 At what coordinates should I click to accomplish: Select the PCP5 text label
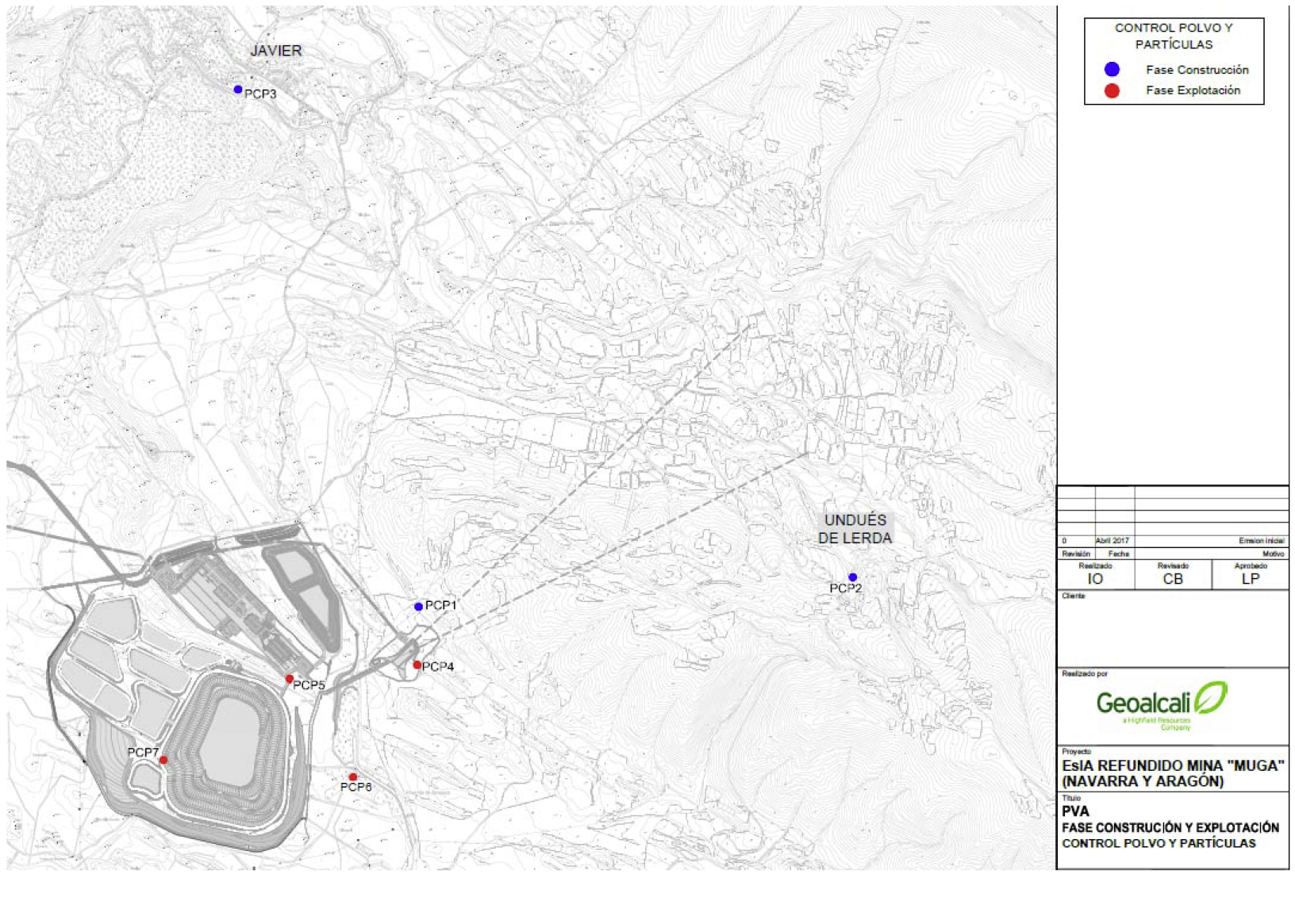coord(309,684)
